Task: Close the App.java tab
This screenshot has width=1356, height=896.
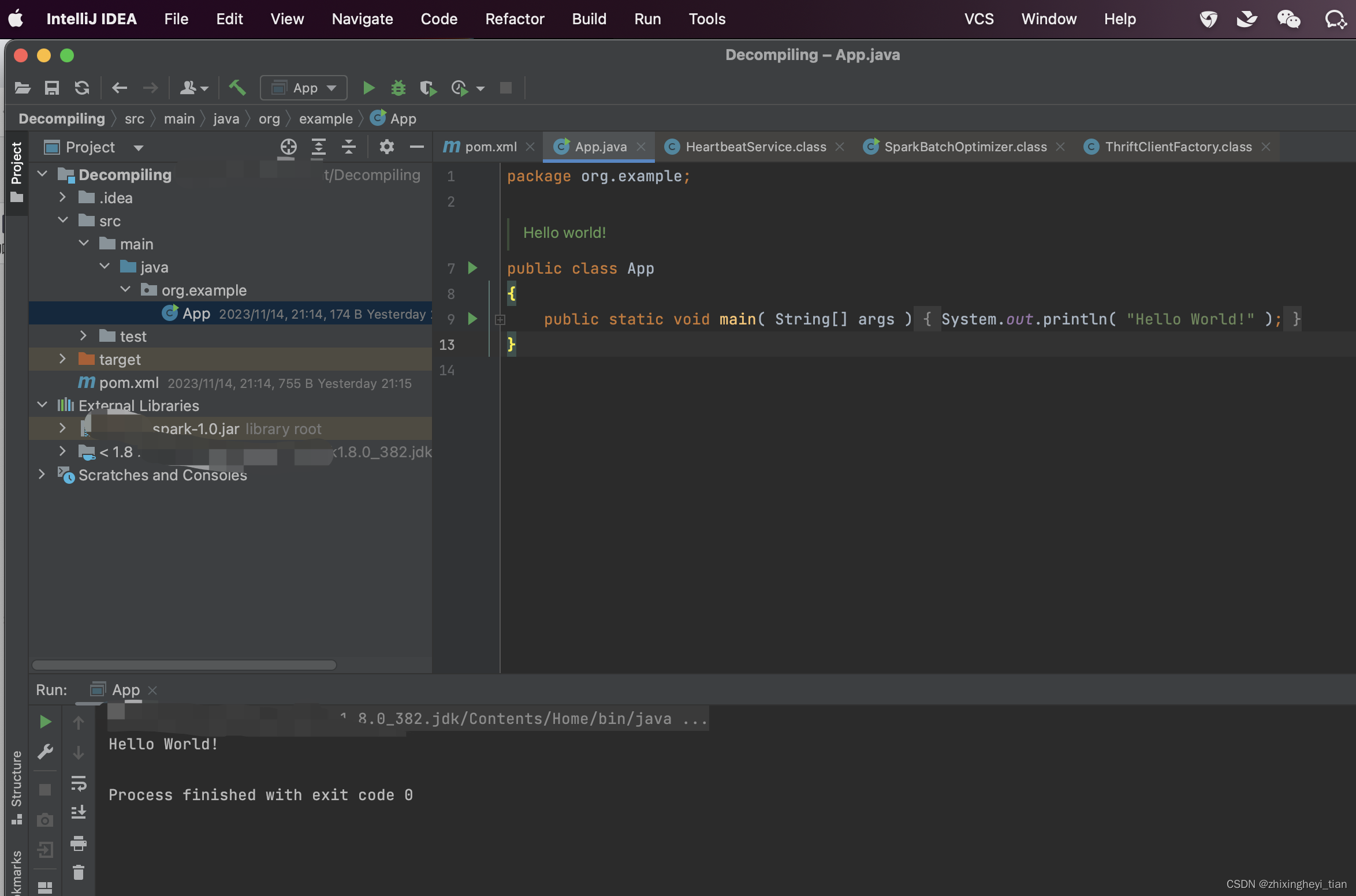Action: [x=641, y=147]
